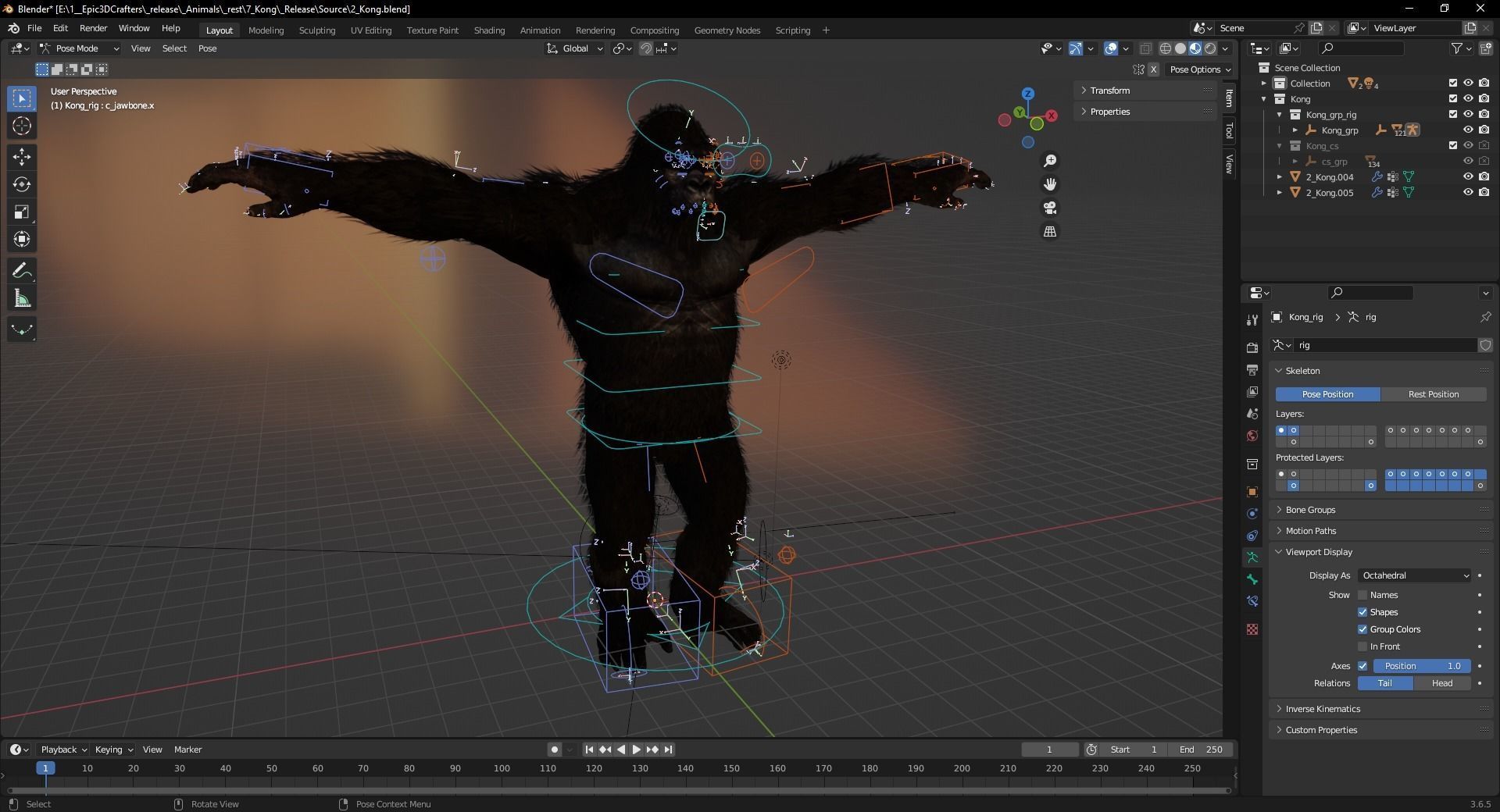Screen dimensions: 1500x812
Task: Open the World properties tab
Action: (1252, 436)
